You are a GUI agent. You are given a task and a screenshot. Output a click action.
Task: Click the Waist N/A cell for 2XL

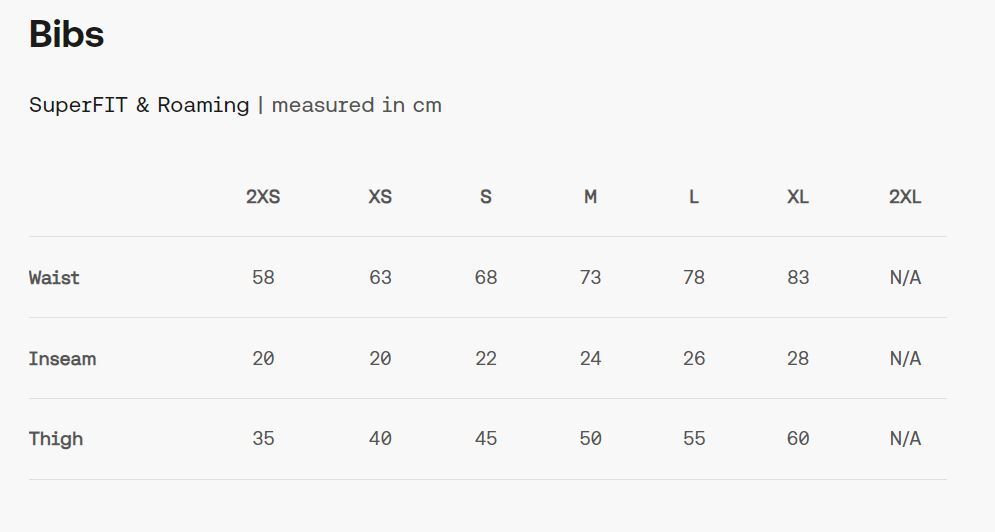(905, 278)
